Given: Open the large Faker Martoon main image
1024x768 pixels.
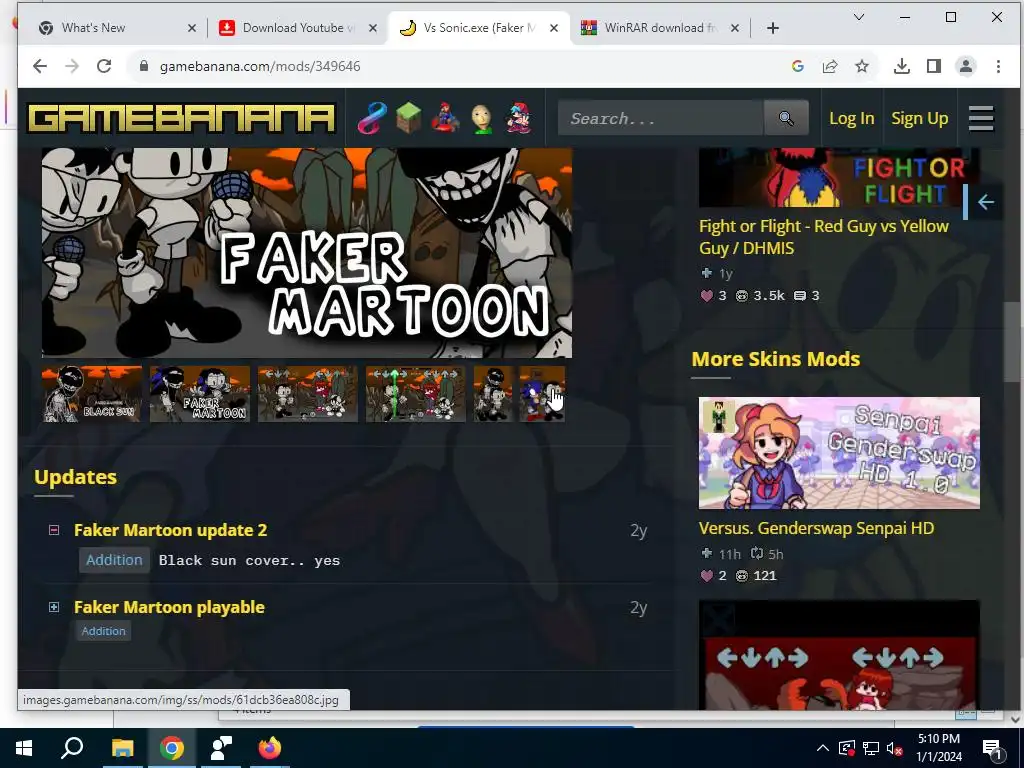Looking at the screenshot, I should tap(307, 253).
